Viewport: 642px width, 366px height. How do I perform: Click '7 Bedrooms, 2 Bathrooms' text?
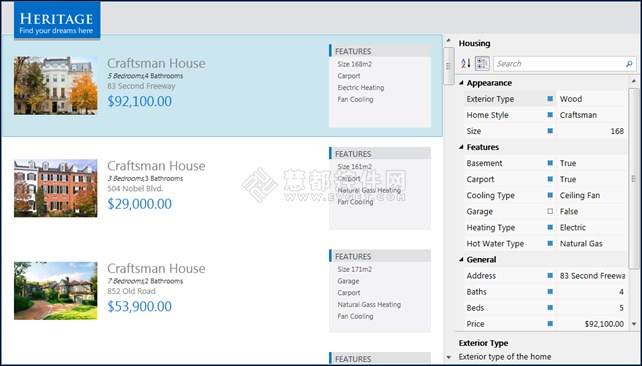pos(145,281)
